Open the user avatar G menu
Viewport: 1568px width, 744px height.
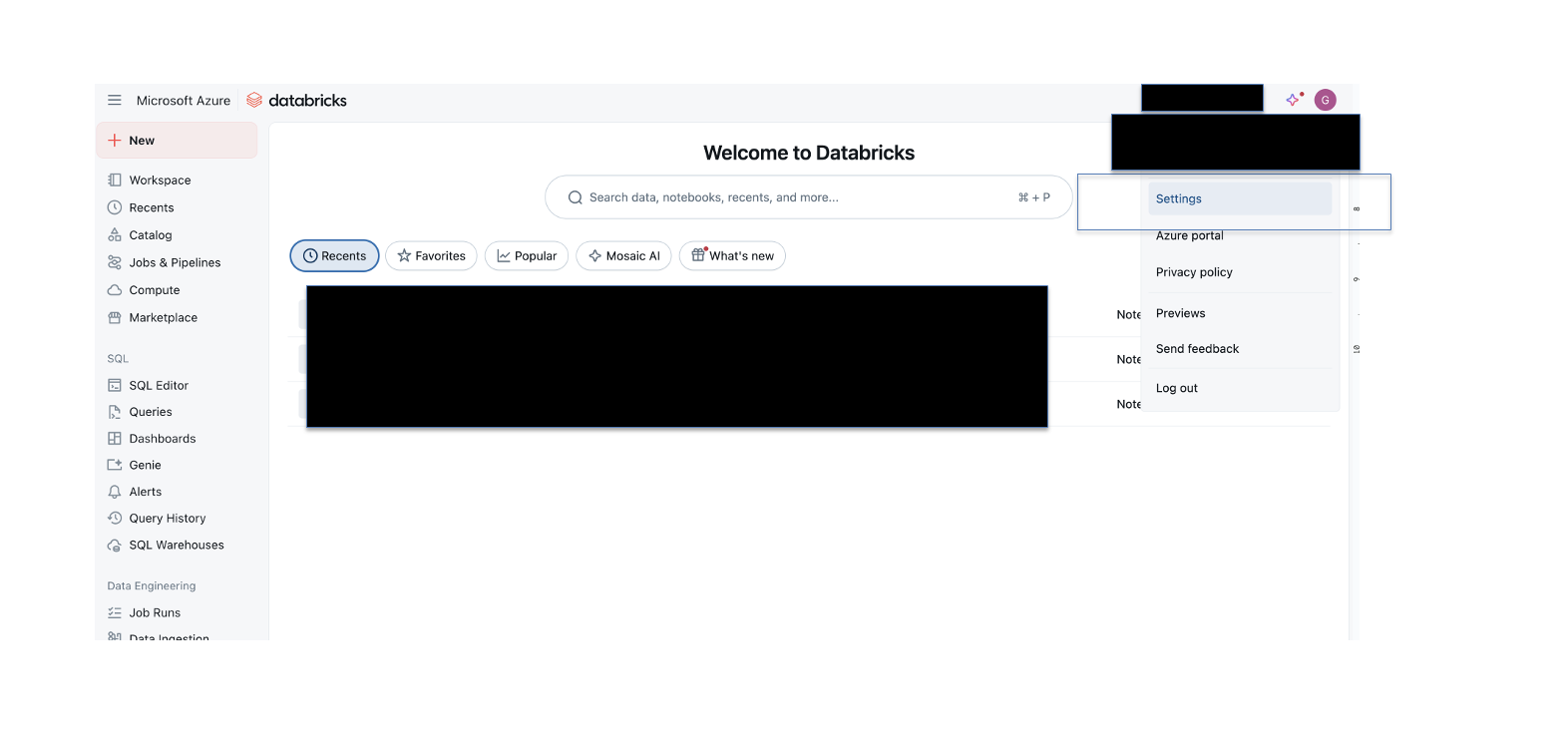point(1326,100)
